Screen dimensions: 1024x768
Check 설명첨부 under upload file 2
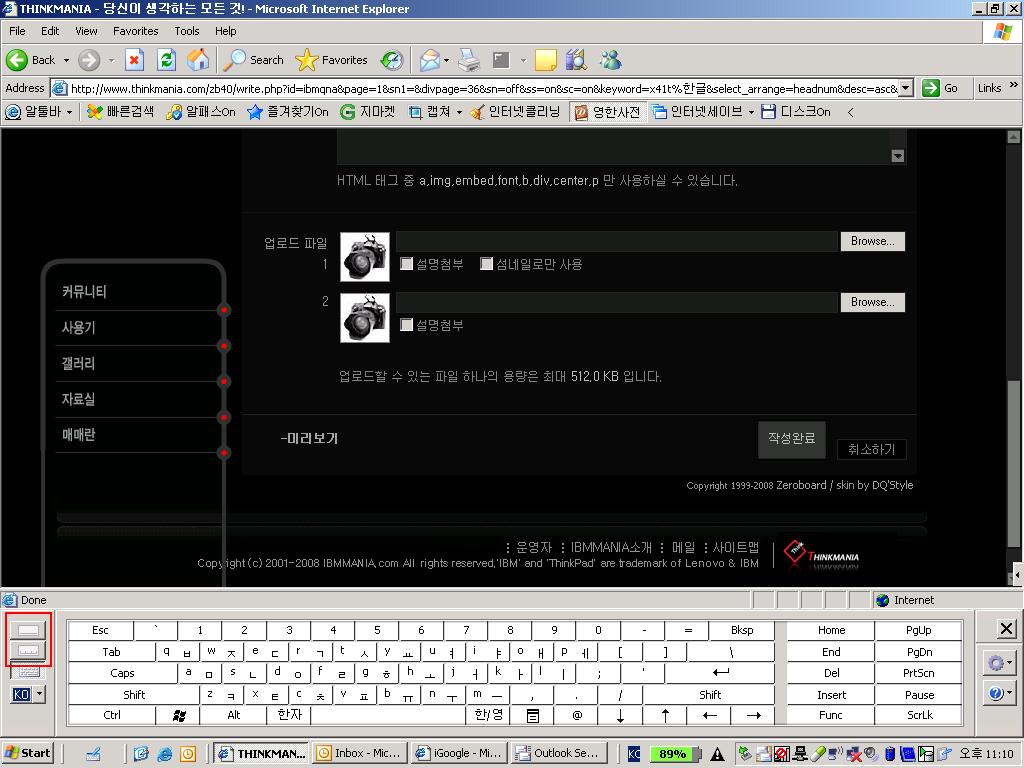(407, 324)
